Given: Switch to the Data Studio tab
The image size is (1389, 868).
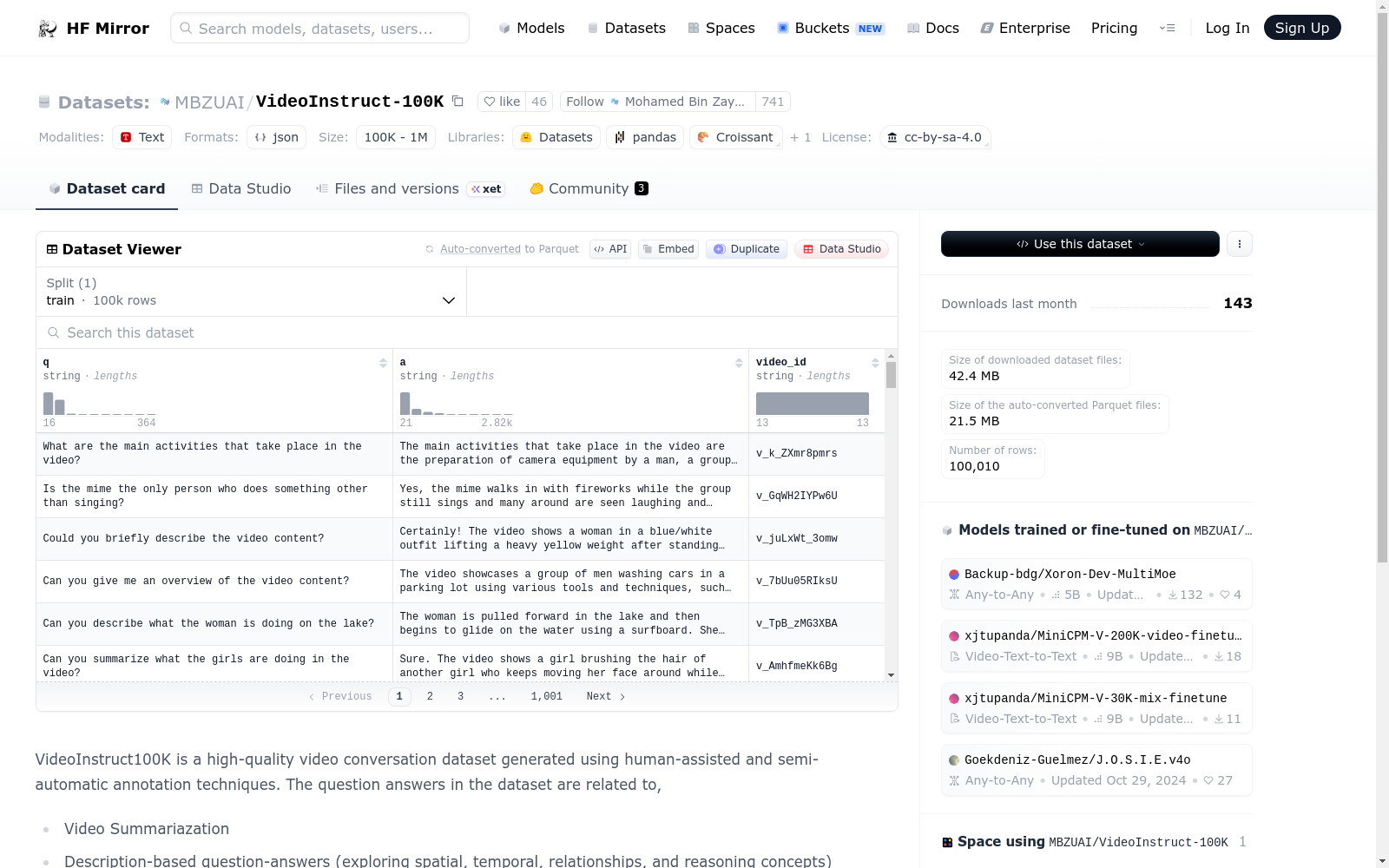Looking at the screenshot, I should [x=241, y=188].
